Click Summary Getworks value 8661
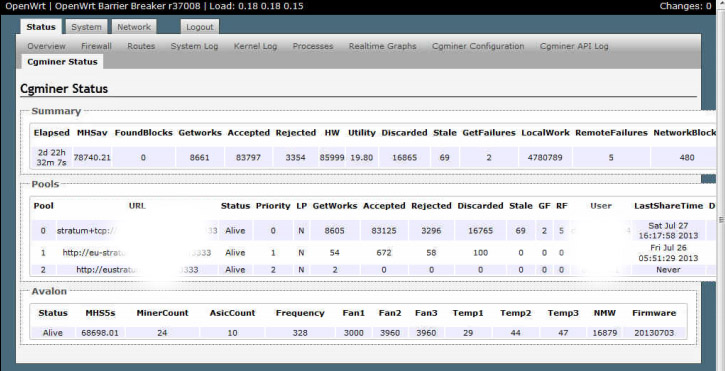The image size is (725, 371). tap(199, 157)
